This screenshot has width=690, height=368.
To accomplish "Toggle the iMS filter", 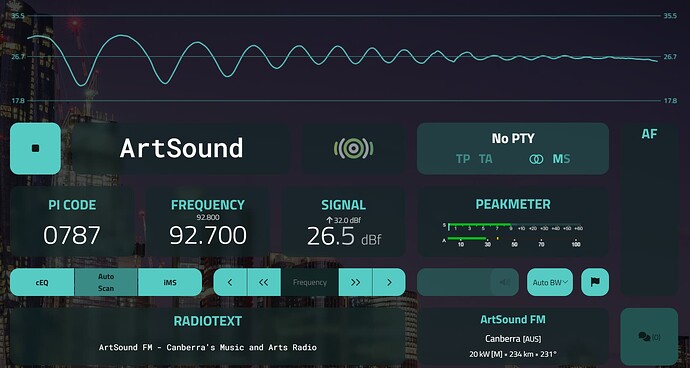I will coord(170,282).
